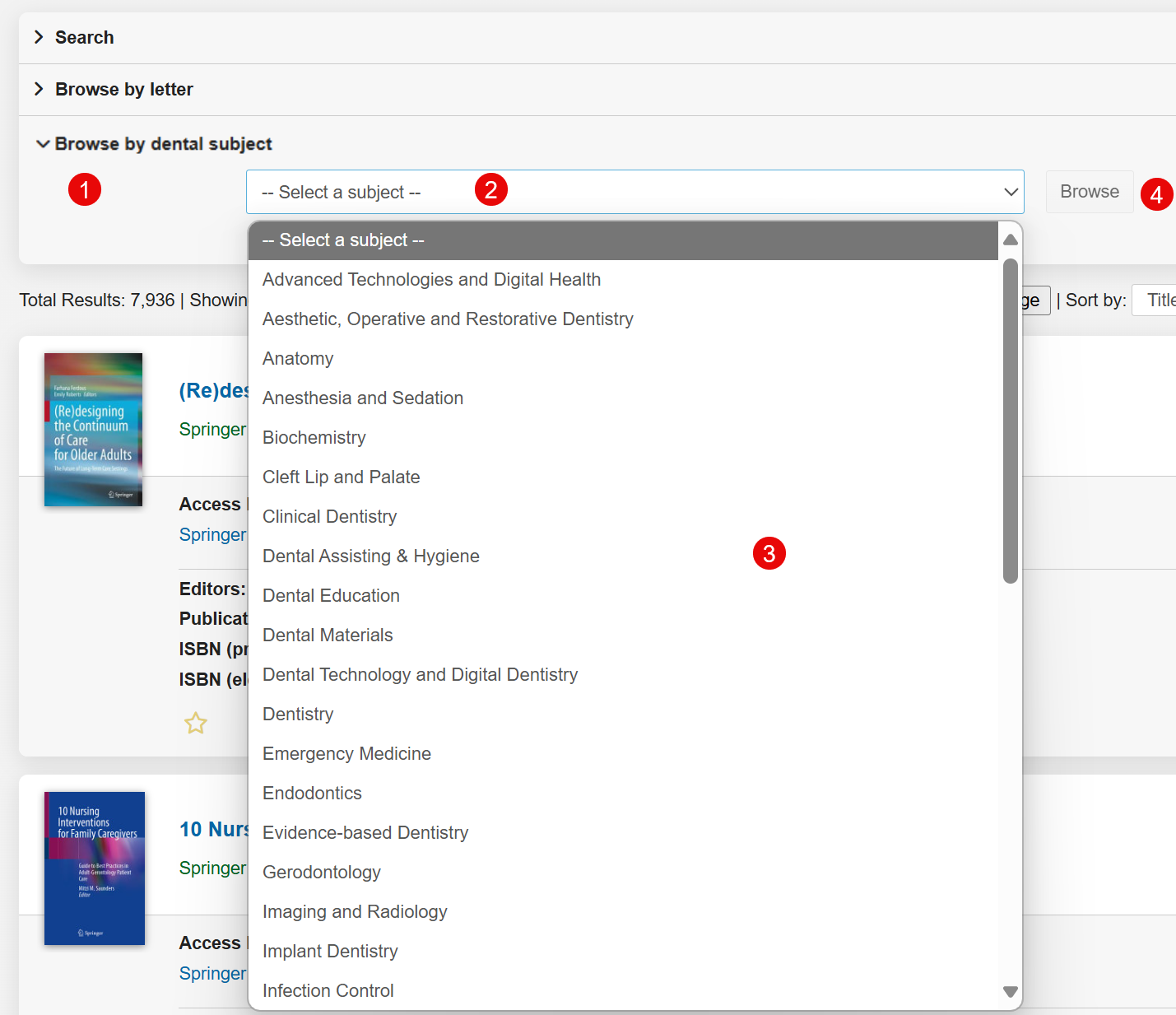
Task: Collapse the Browse by dental subject section
Action: [x=163, y=144]
